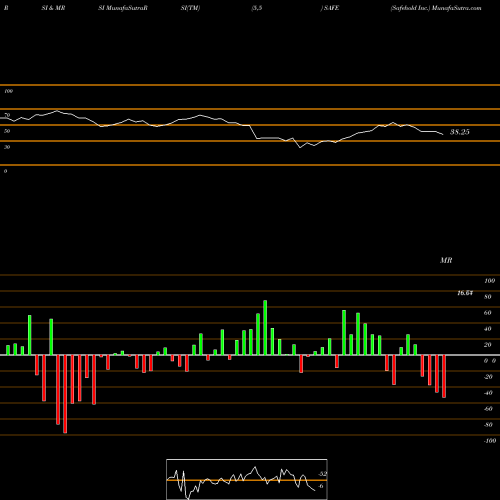Click the RSI value 38.25 label
The image size is (500, 500).
point(460,132)
